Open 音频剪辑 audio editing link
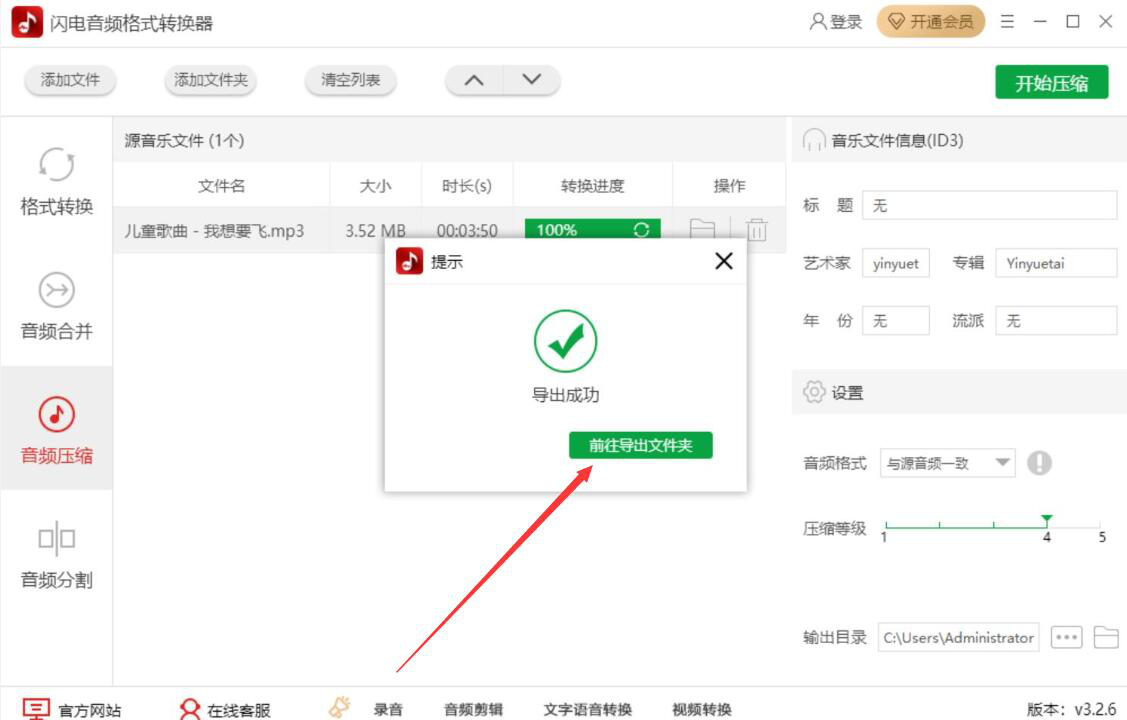The height and width of the screenshot is (720, 1127). (473, 710)
